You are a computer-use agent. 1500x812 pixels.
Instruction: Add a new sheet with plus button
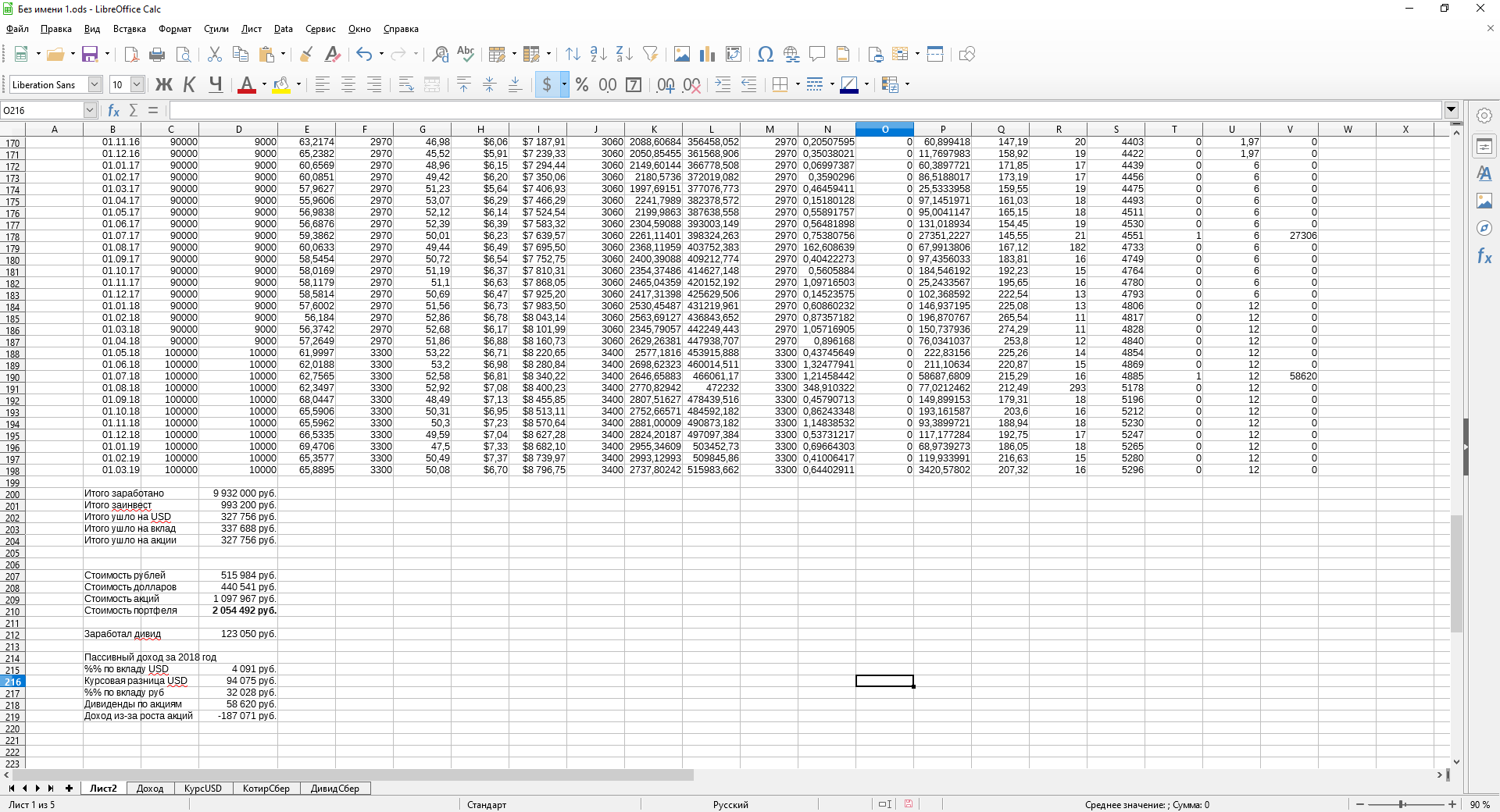[69, 789]
